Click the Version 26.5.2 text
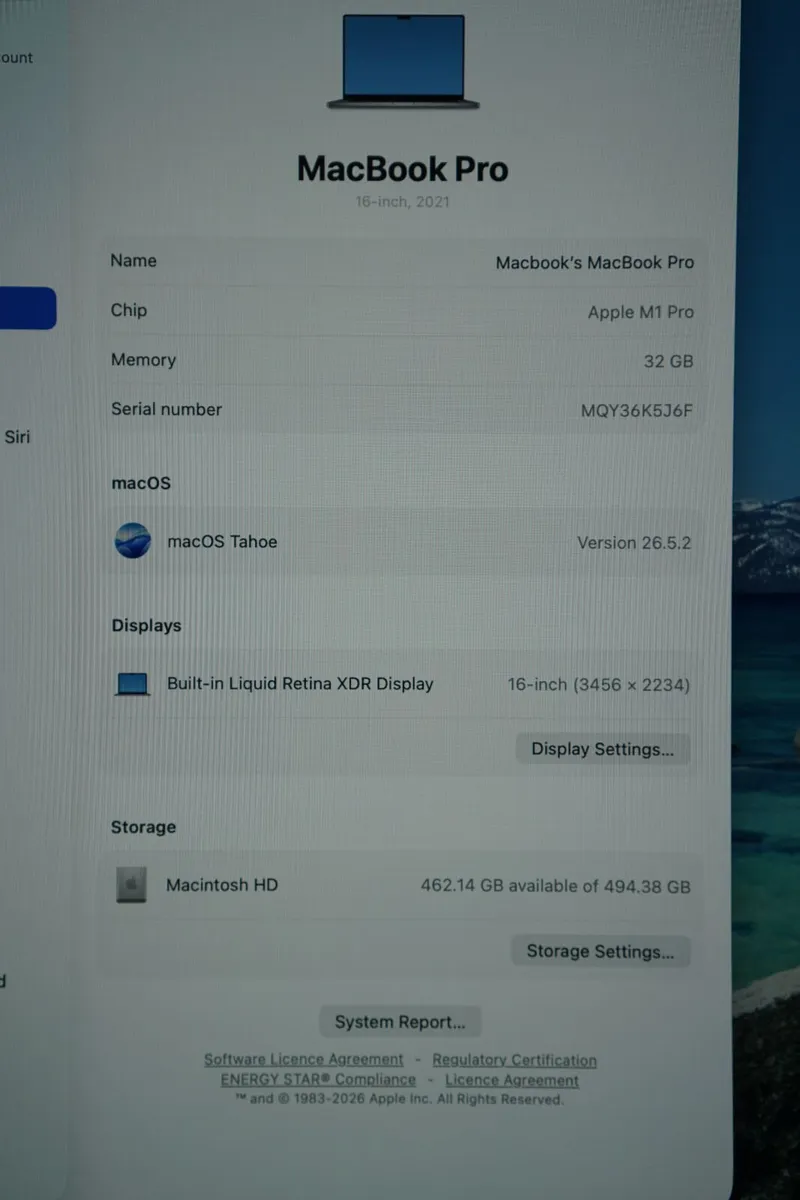 [x=634, y=543]
